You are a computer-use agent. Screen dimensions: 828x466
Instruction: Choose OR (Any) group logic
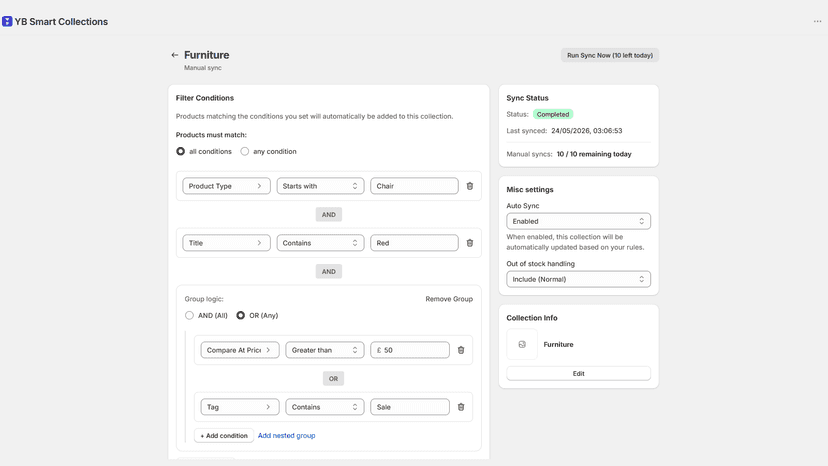[x=240, y=315]
